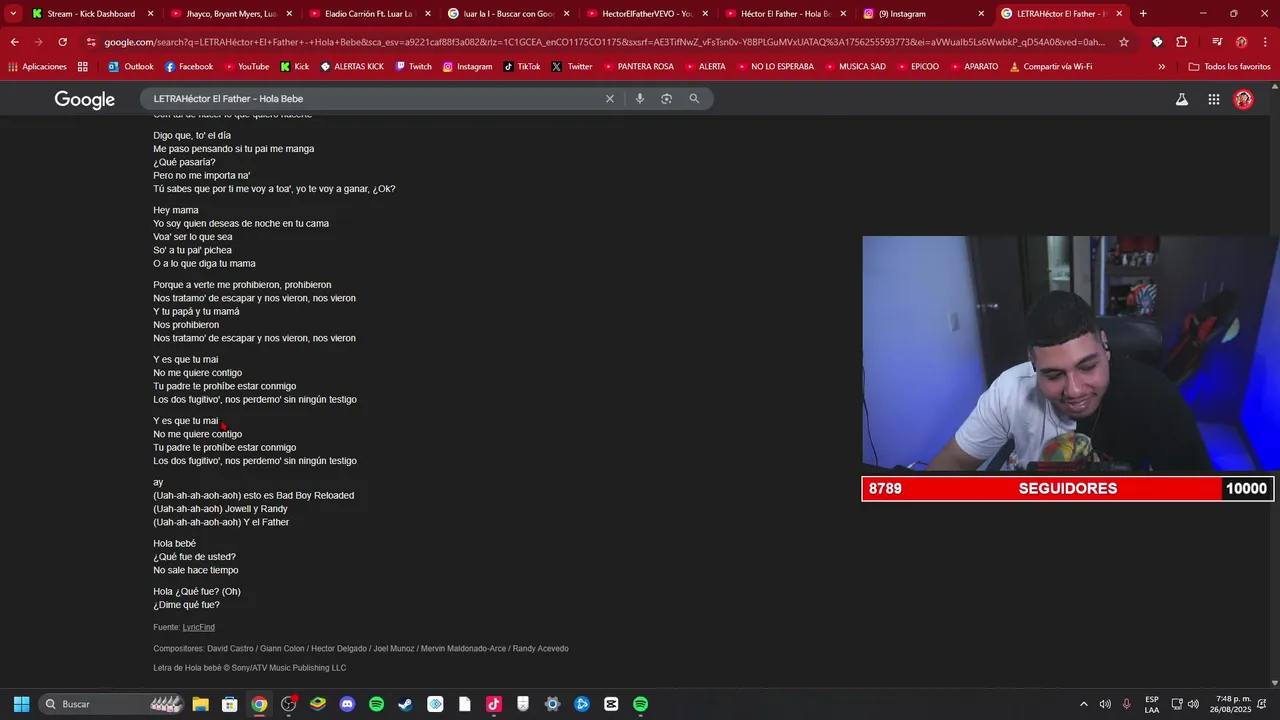This screenshot has width=1280, height=720.
Task: Open the TikTok bookmark
Action: (521, 66)
